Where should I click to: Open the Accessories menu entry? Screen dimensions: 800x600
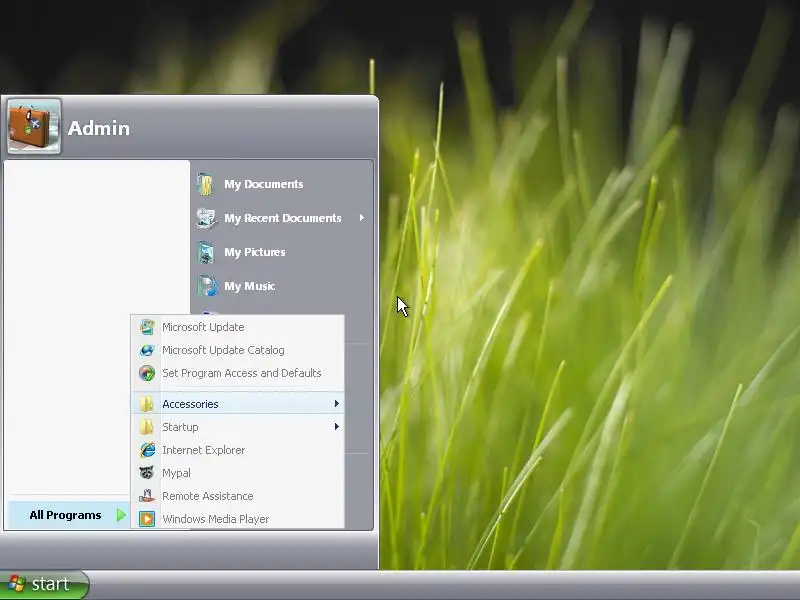pos(238,404)
